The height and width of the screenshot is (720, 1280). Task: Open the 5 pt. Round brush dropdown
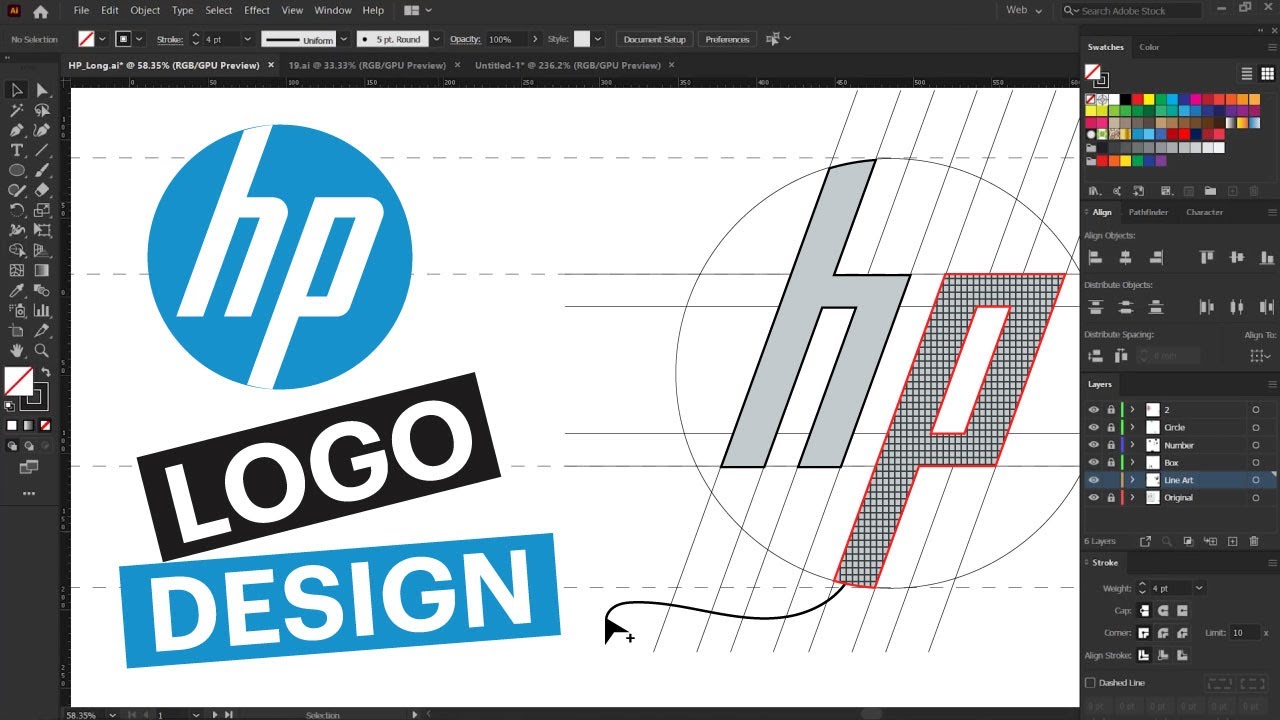(x=438, y=39)
